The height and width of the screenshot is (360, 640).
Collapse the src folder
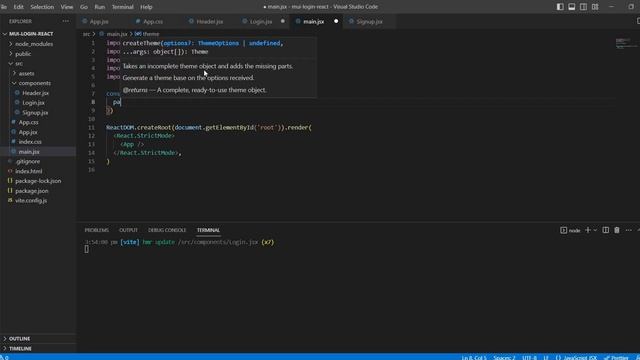coord(19,63)
